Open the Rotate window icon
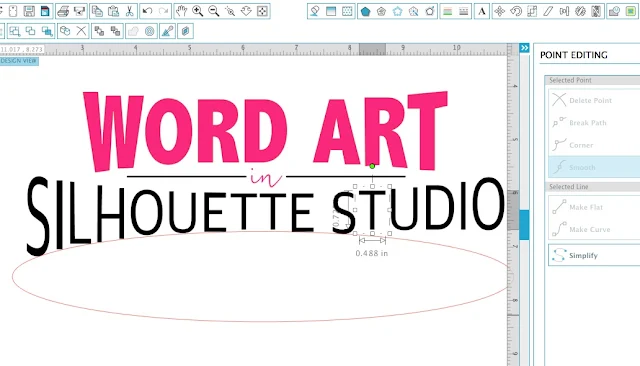This screenshot has width=640, height=366. point(516,11)
